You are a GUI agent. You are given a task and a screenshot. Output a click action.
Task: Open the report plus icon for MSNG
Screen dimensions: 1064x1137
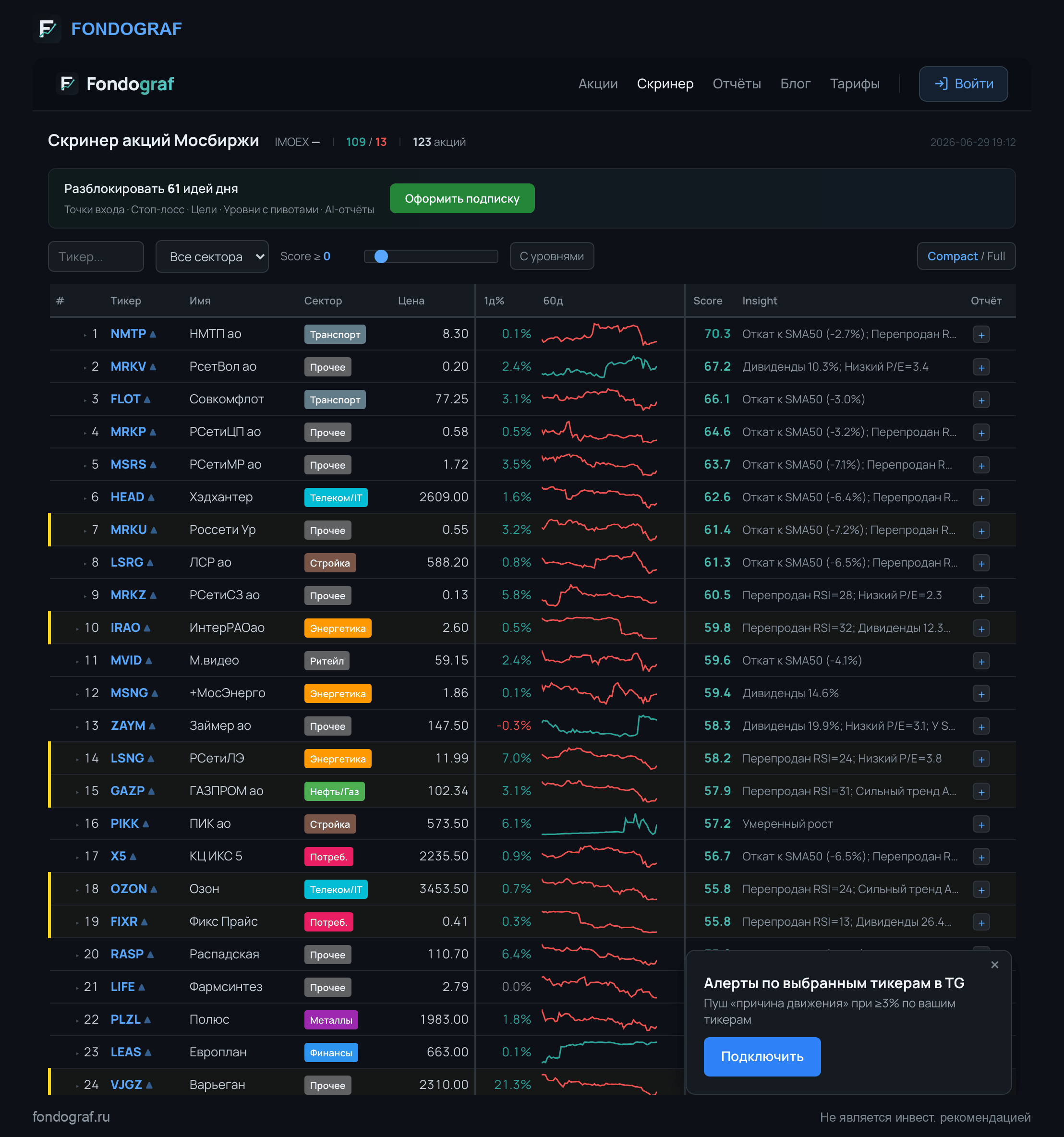(x=981, y=693)
